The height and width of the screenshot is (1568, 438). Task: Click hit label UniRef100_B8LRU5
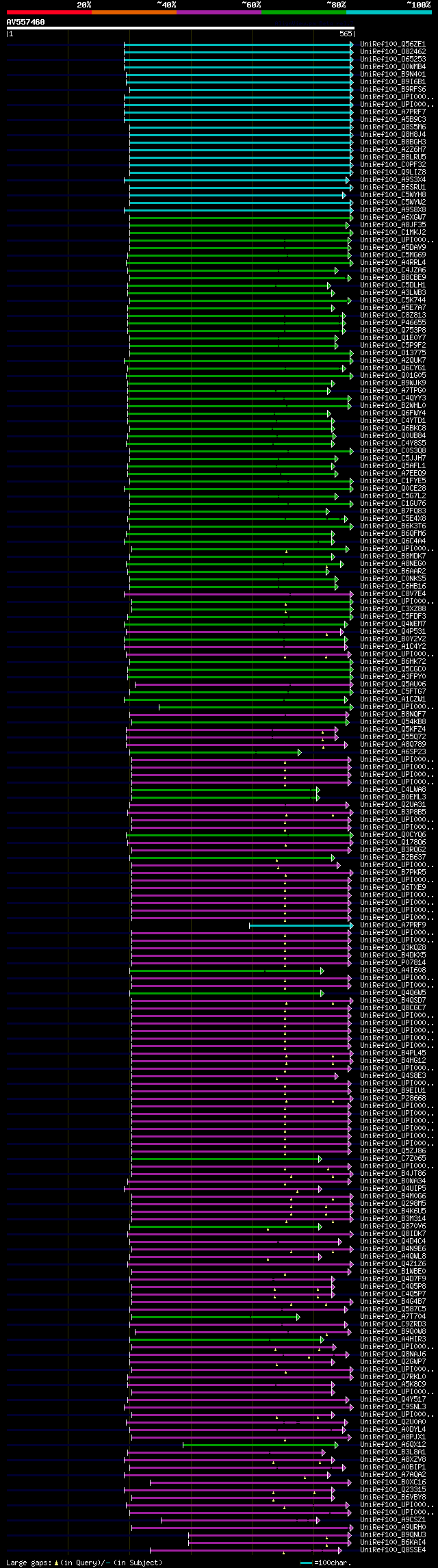coord(393,157)
